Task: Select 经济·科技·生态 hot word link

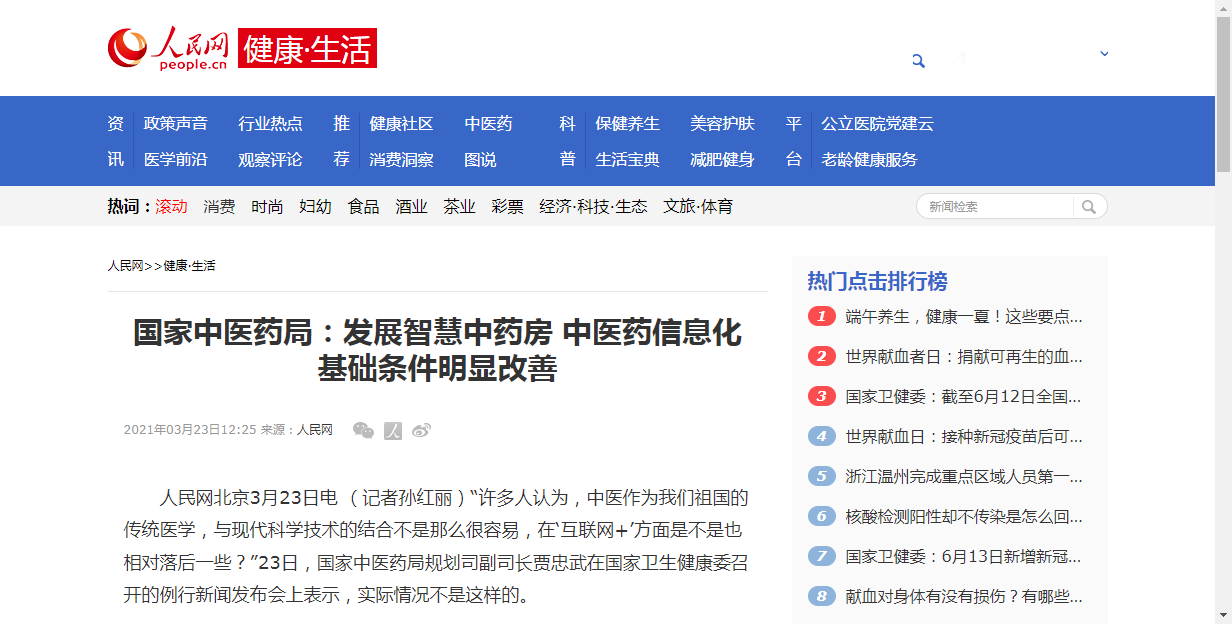Action: pyautogui.click(x=593, y=207)
